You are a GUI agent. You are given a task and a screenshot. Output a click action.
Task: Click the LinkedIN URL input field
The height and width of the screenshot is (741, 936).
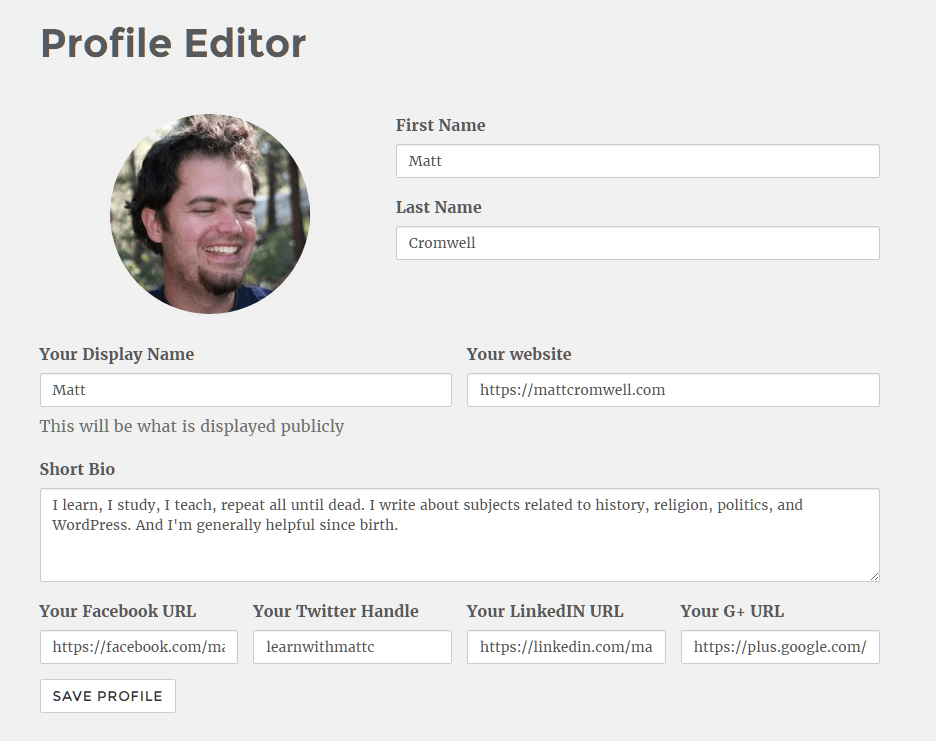tap(566, 647)
